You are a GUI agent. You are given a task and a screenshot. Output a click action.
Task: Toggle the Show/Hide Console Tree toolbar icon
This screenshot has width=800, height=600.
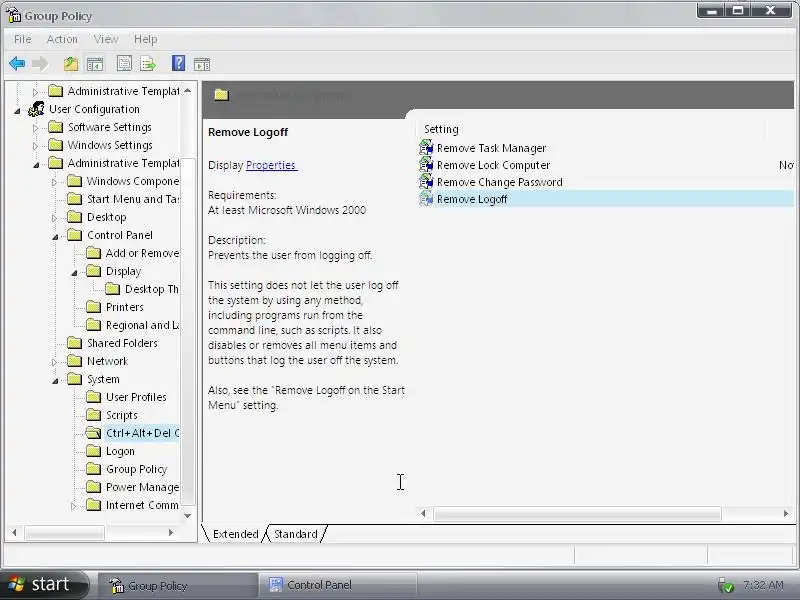[x=95, y=64]
